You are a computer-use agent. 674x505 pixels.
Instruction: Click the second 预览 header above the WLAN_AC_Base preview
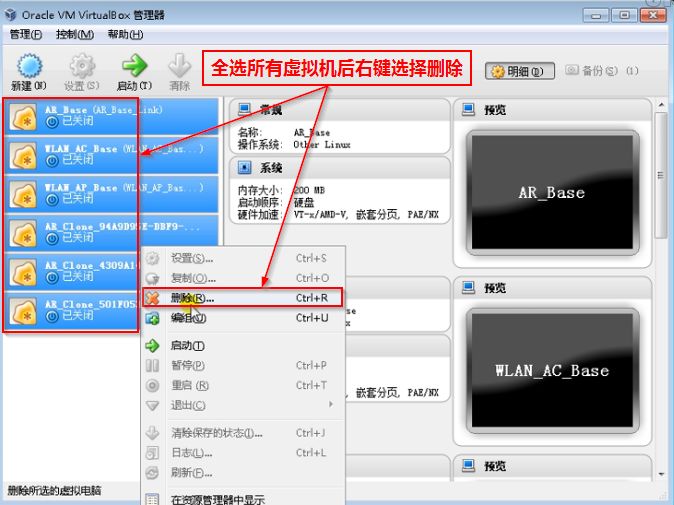click(552, 288)
